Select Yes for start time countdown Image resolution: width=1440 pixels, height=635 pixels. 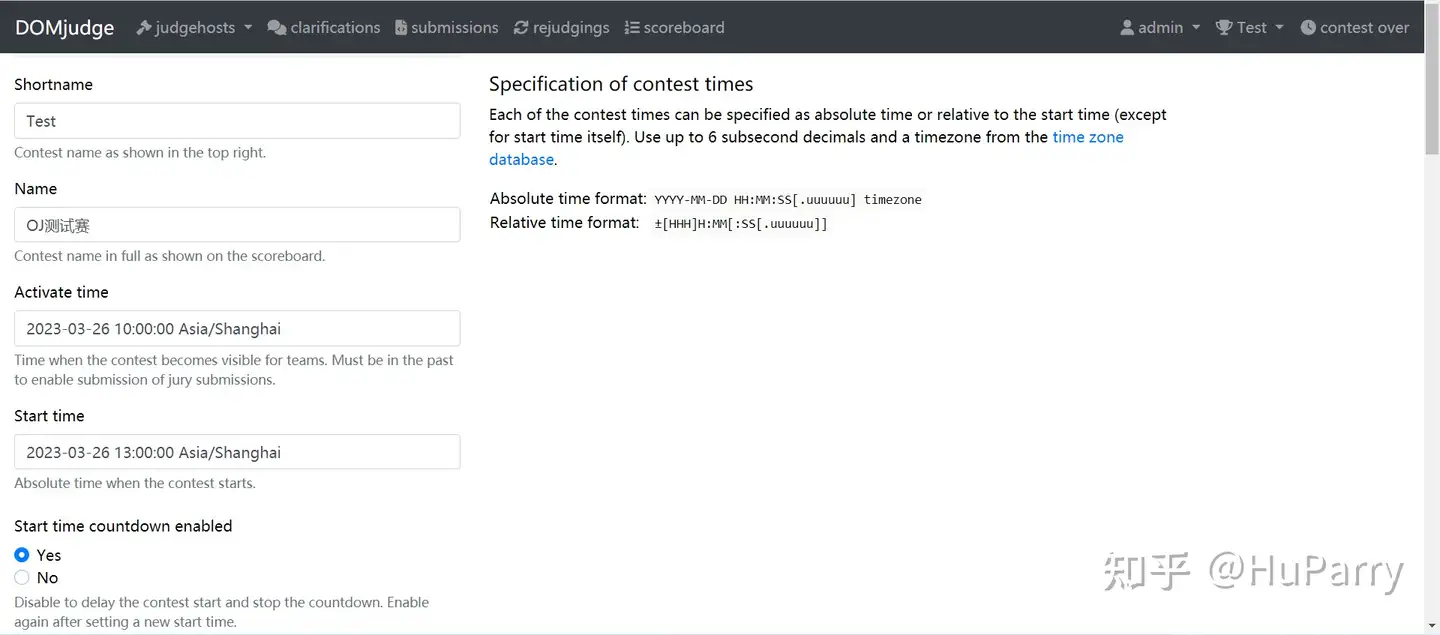22,555
